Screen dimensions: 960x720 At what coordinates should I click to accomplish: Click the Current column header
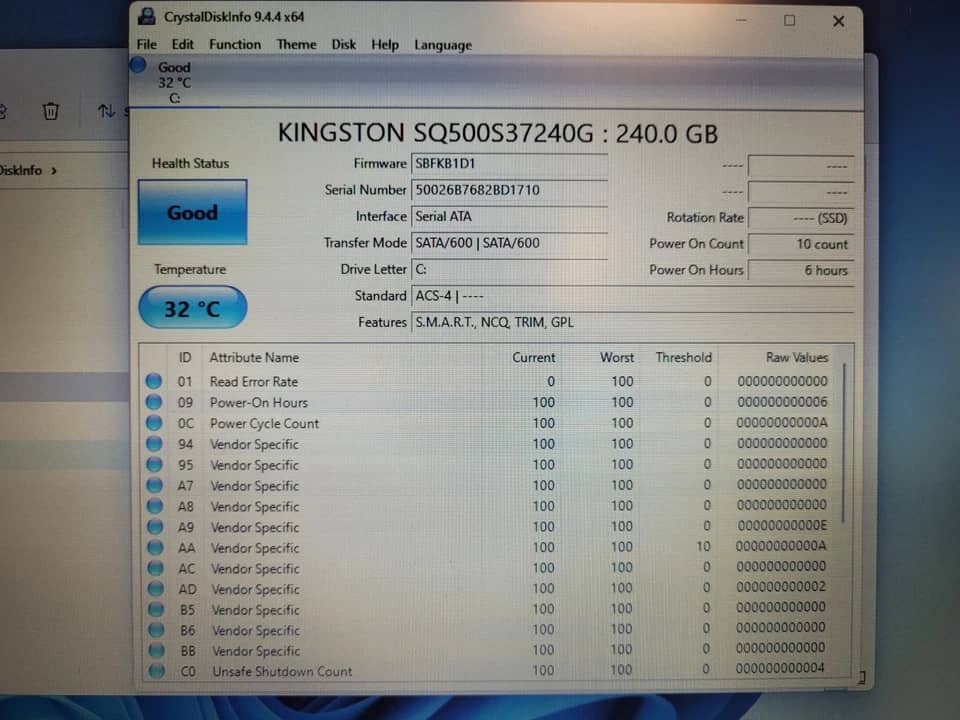click(533, 358)
